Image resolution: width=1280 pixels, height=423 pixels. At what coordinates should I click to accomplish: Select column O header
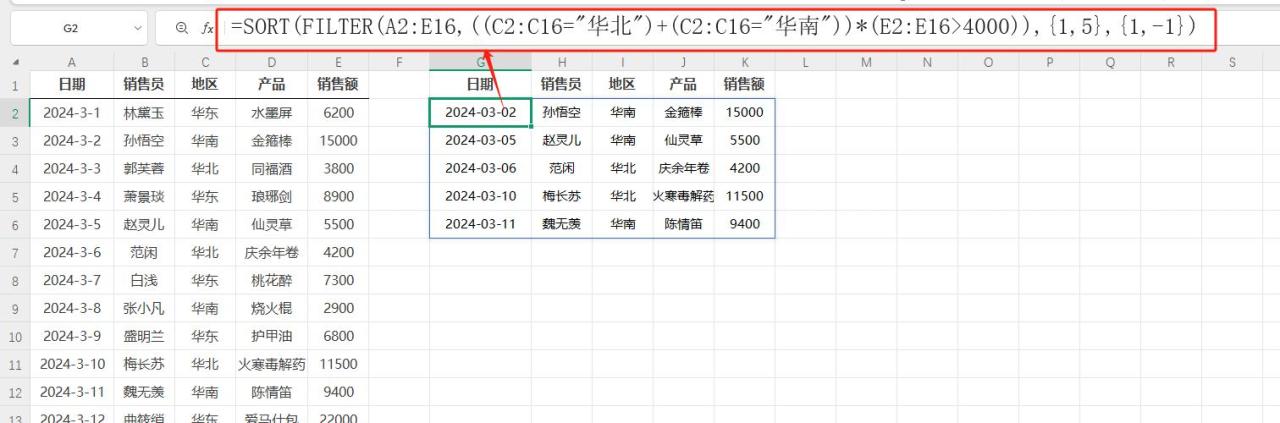tap(988, 63)
